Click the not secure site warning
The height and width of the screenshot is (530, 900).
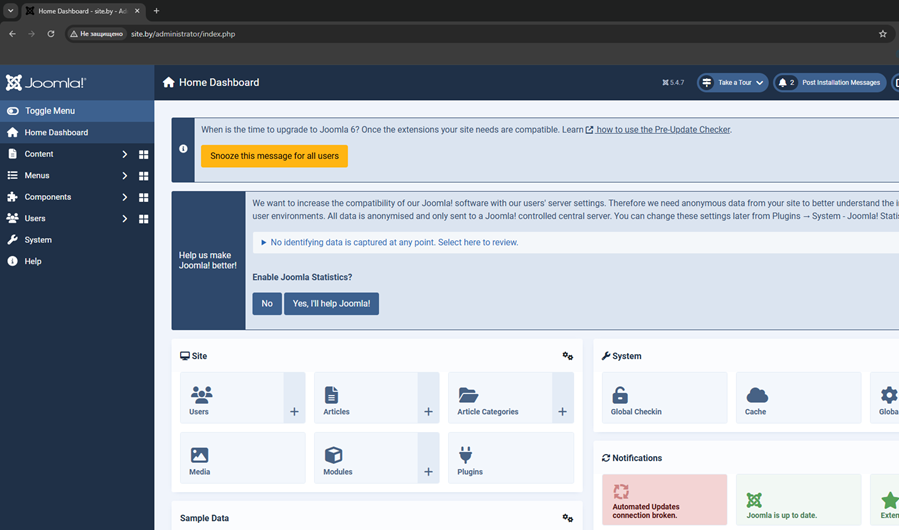coord(96,34)
